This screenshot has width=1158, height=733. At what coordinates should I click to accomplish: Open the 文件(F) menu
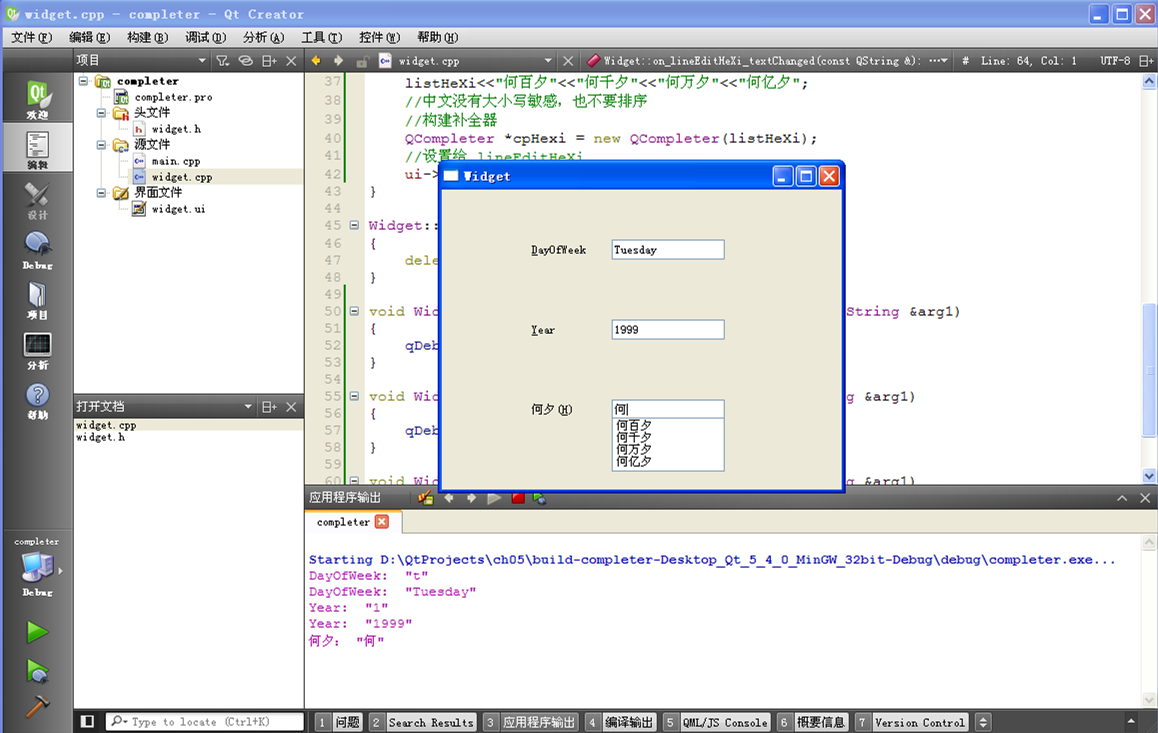[x=31, y=37]
